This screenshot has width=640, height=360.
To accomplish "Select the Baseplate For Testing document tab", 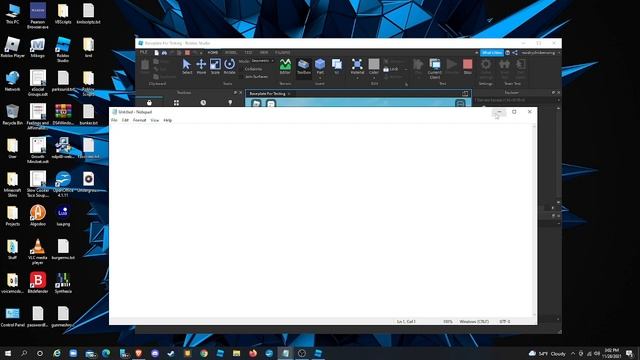I will 268,93.
